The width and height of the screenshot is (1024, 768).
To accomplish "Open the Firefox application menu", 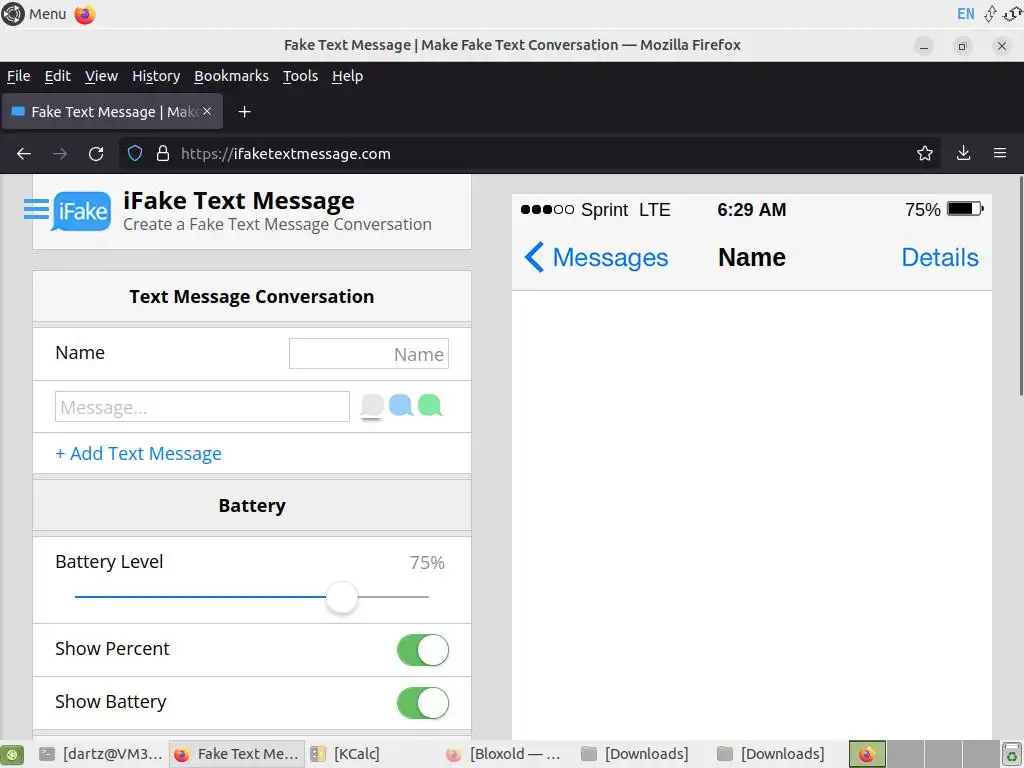I will point(1000,153).
